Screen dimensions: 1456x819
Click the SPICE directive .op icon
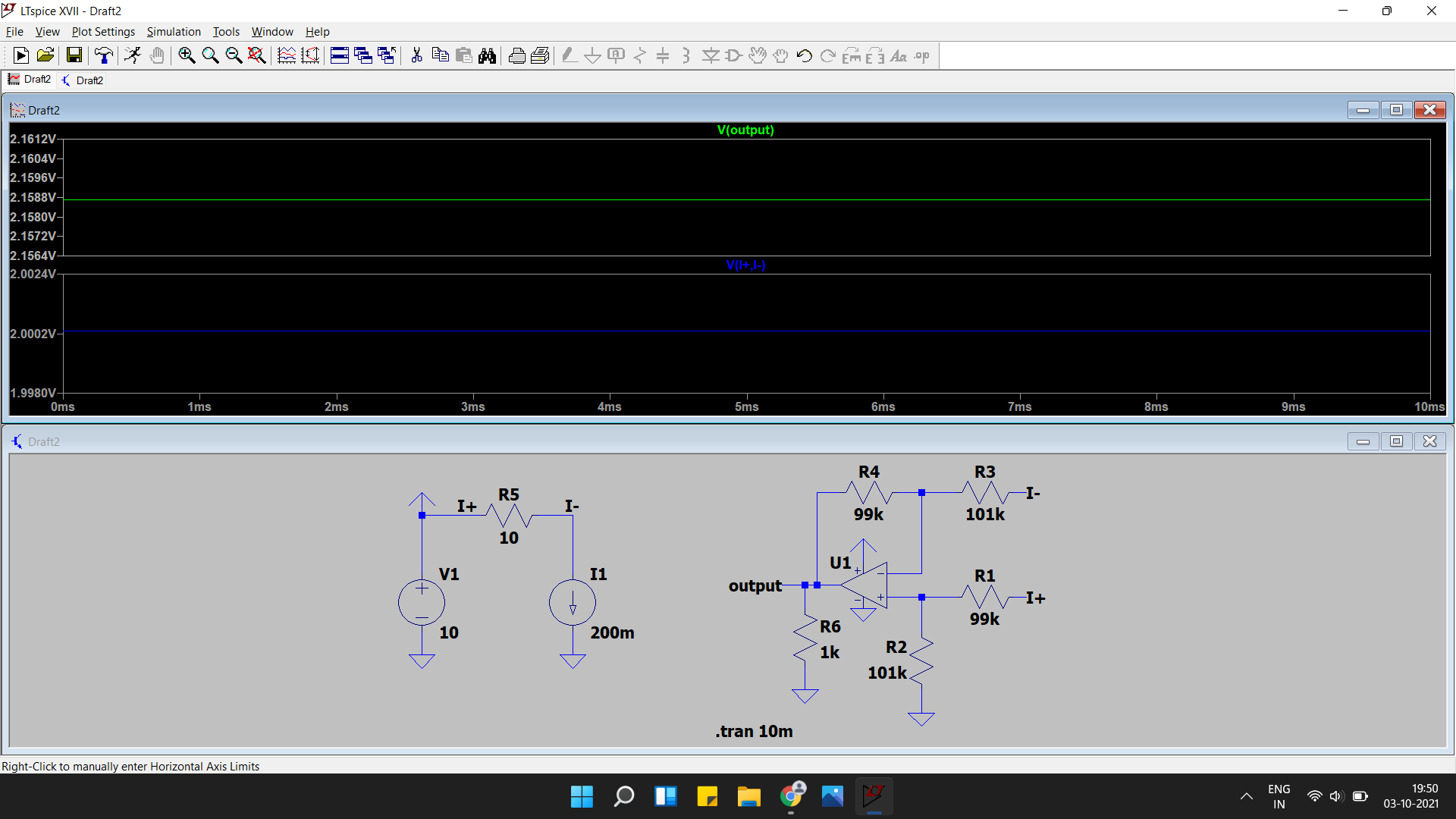[922, 55]
